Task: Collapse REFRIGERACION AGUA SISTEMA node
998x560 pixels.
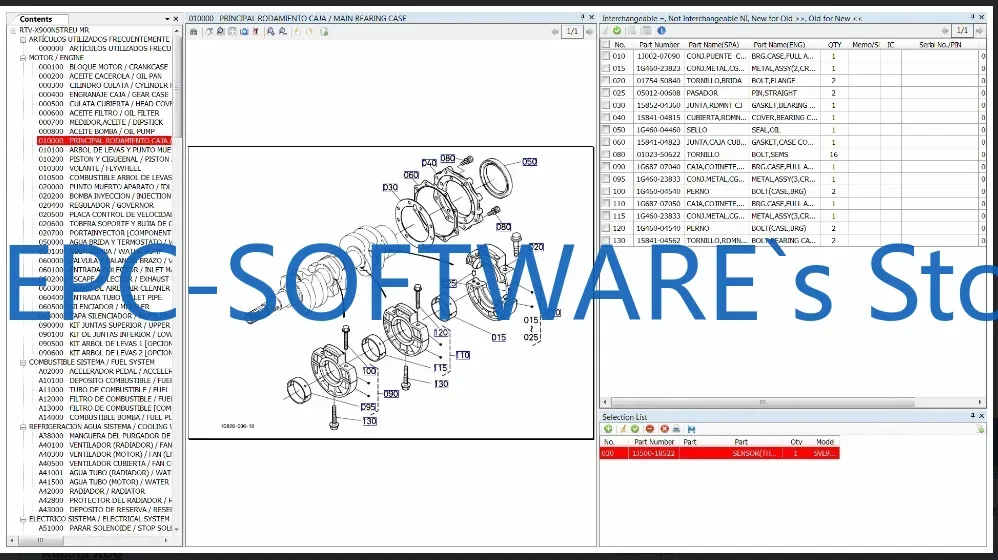Action: click(x=23, y=427)
